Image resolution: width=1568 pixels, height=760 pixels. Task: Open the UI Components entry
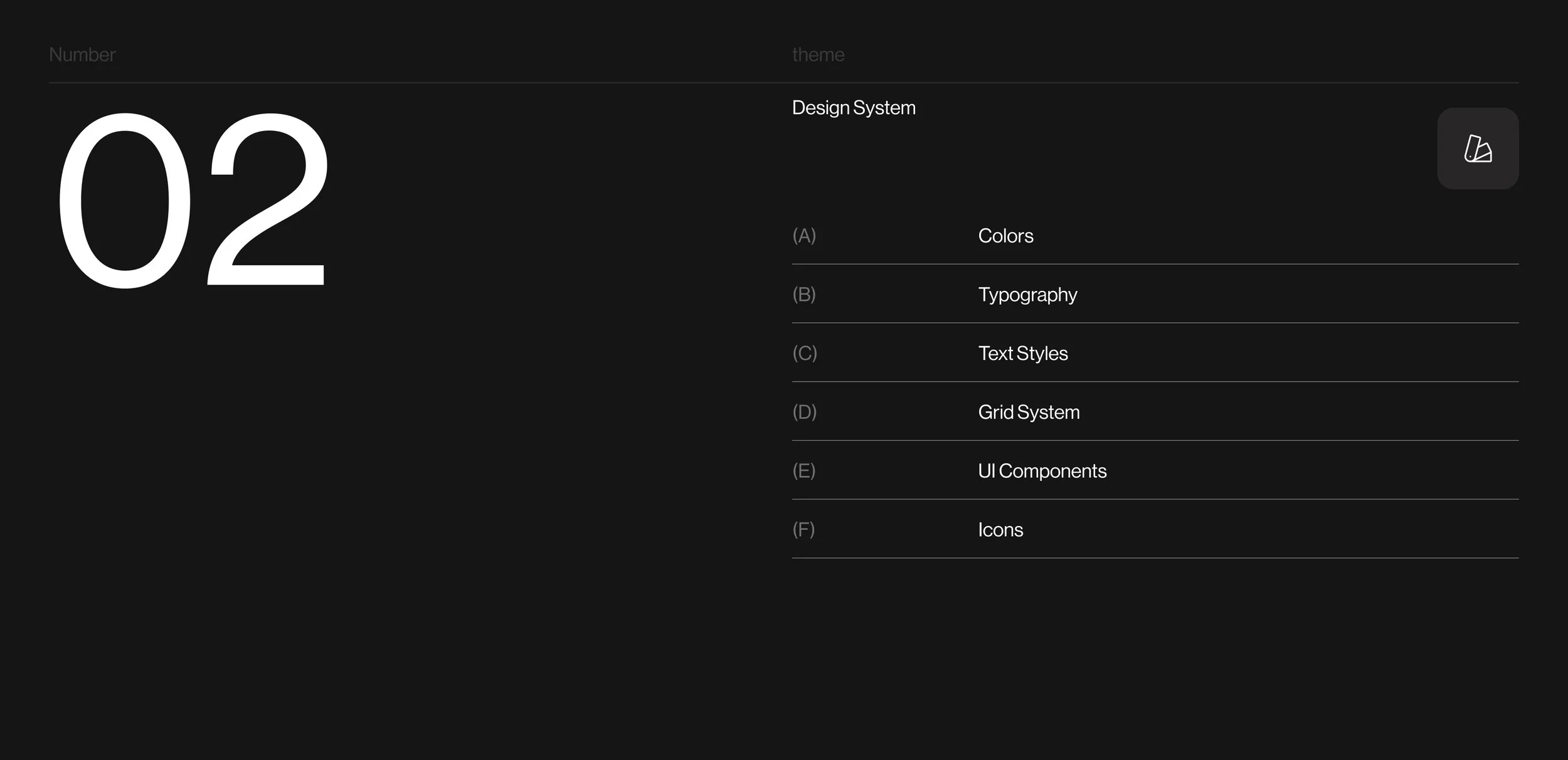1042,471
